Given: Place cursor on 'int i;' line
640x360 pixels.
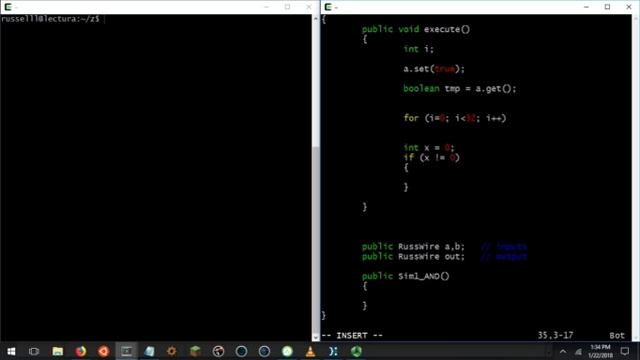Looking at the screenshot, I should [418, 49].
